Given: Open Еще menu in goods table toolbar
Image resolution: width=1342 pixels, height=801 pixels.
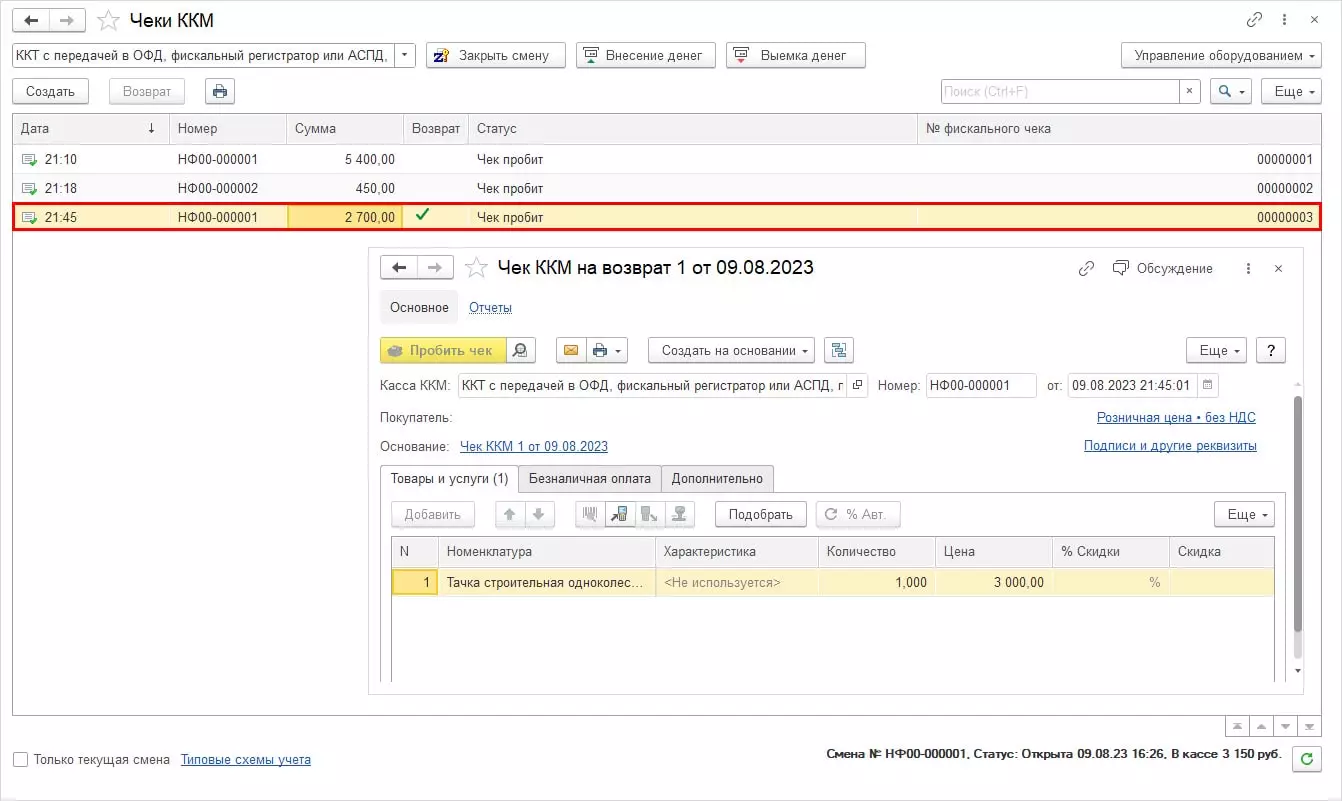Looking at the screenshot, I should point(1244,514).
